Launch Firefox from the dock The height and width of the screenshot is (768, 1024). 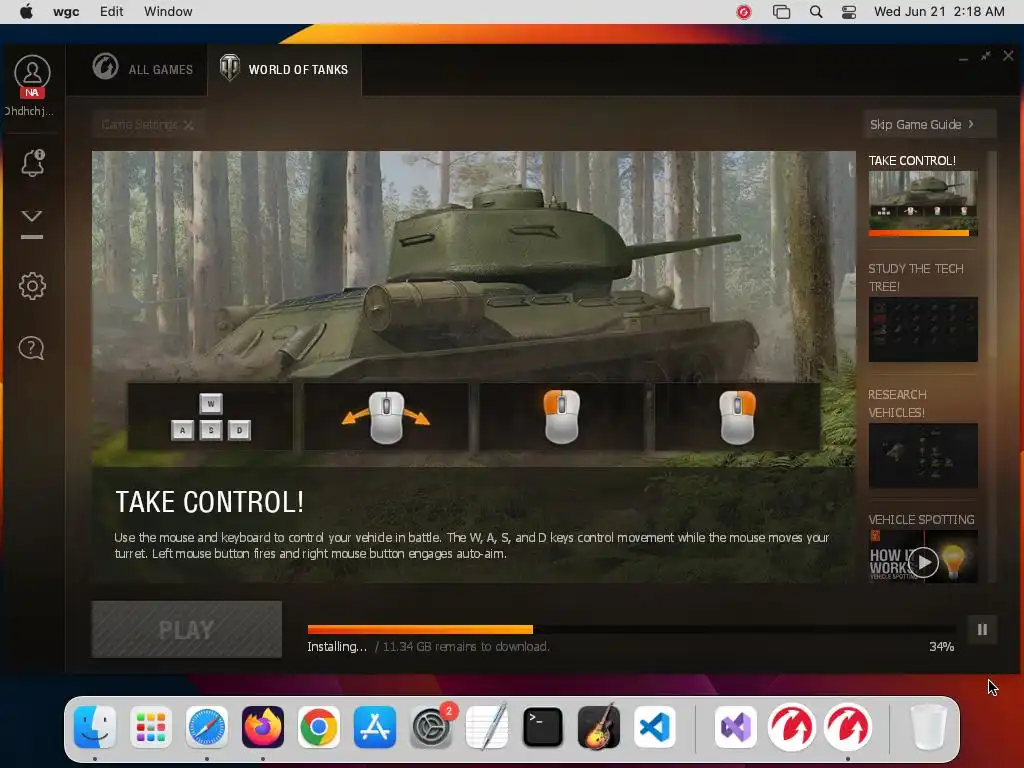point(263,727)
